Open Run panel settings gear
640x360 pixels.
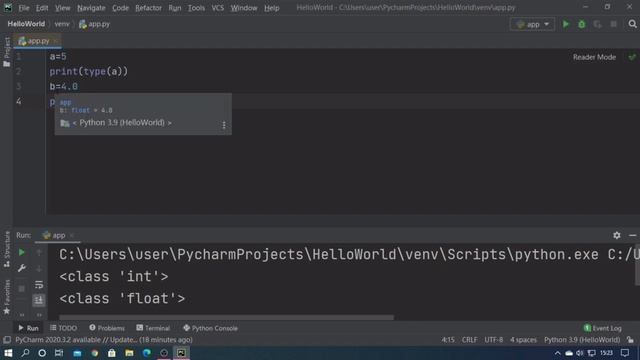[617, 235]
